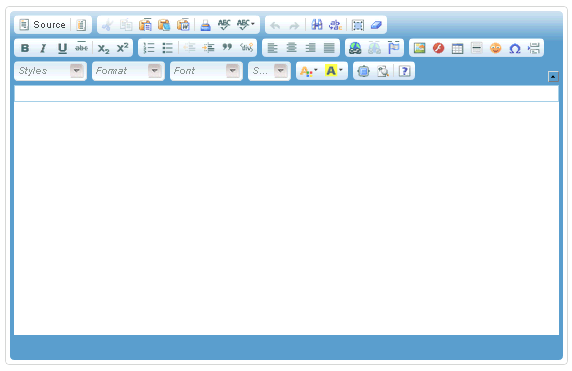This screenshot has width=572, height=371.
Task: Toggle underline formatting
Action: coord(62,48)
